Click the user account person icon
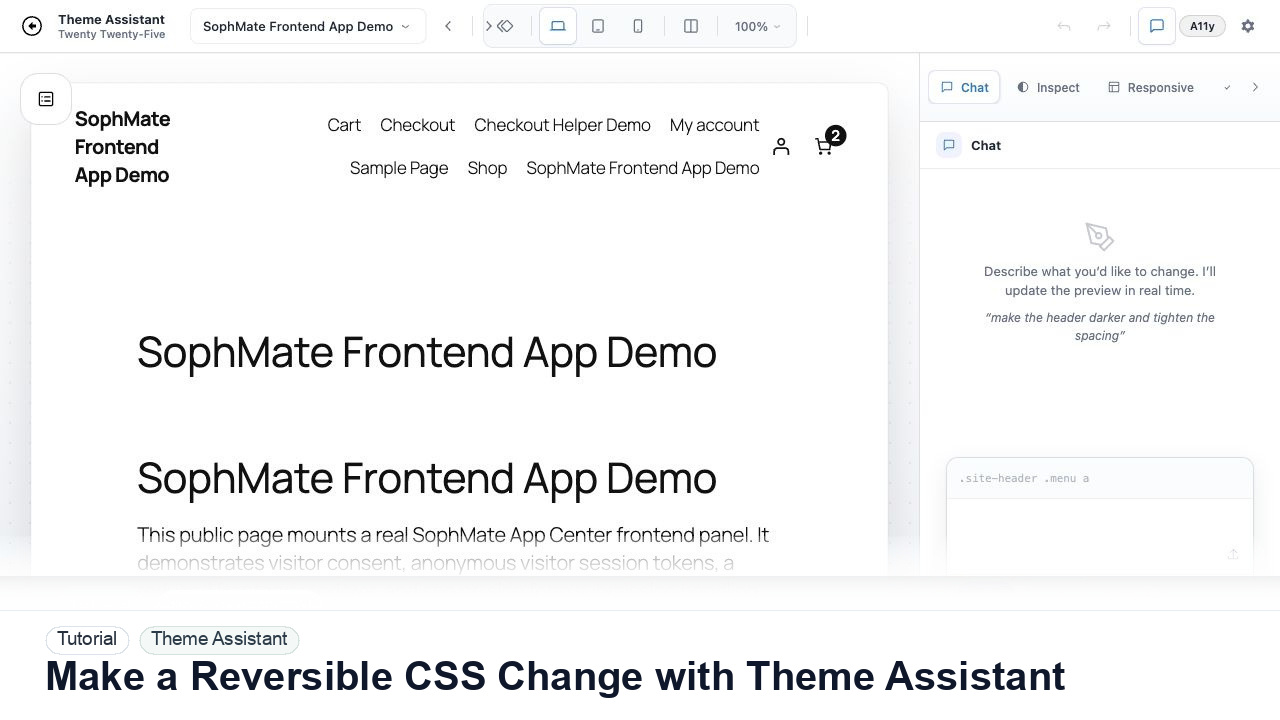Screen dimensions: 1280x720 tap(781, 147)
